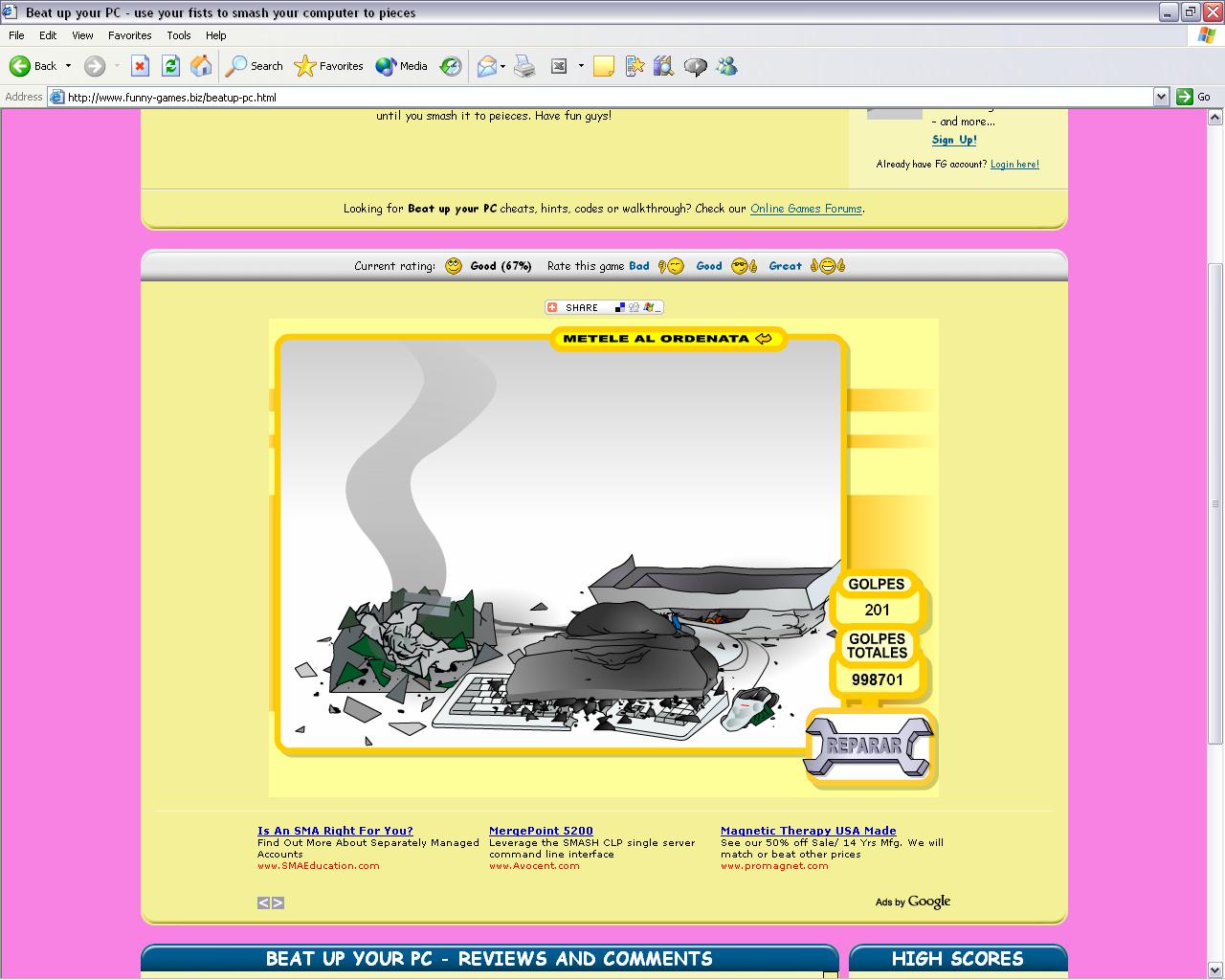1225x980 pixels.
Task: Rate the game Great text link
Action: pos(785,266)
